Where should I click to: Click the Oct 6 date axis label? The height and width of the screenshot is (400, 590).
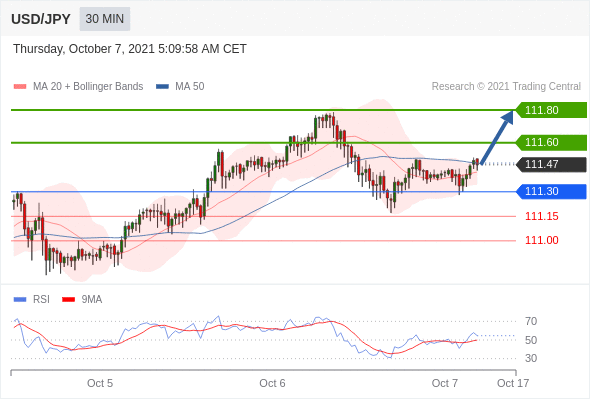point(272,383)
